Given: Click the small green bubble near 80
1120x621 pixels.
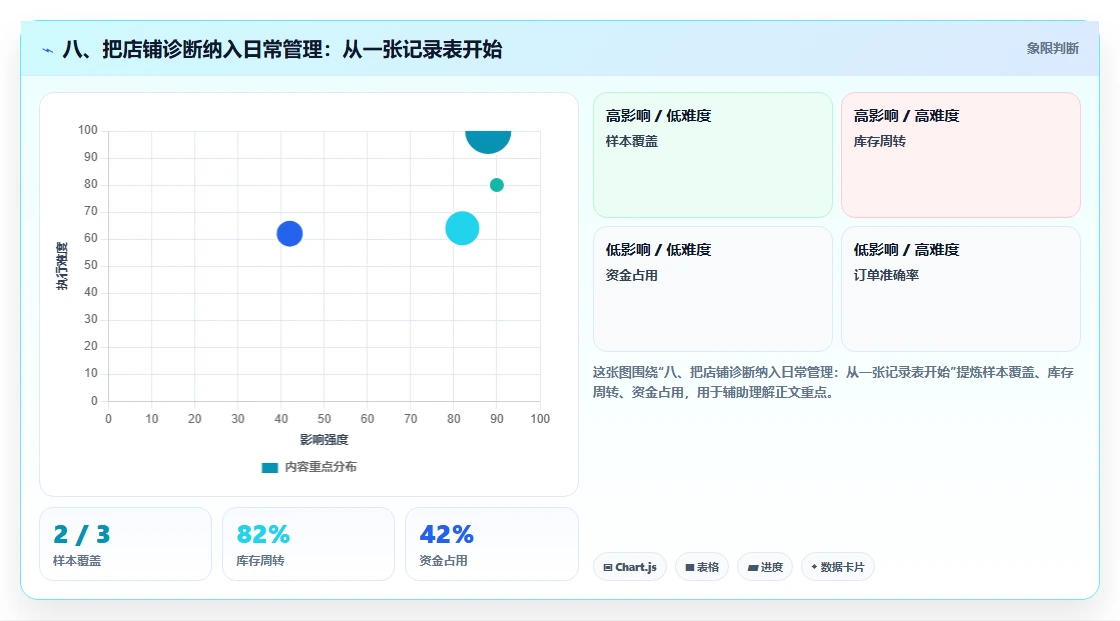Looking at the screenshot, I should pos(496,185).
